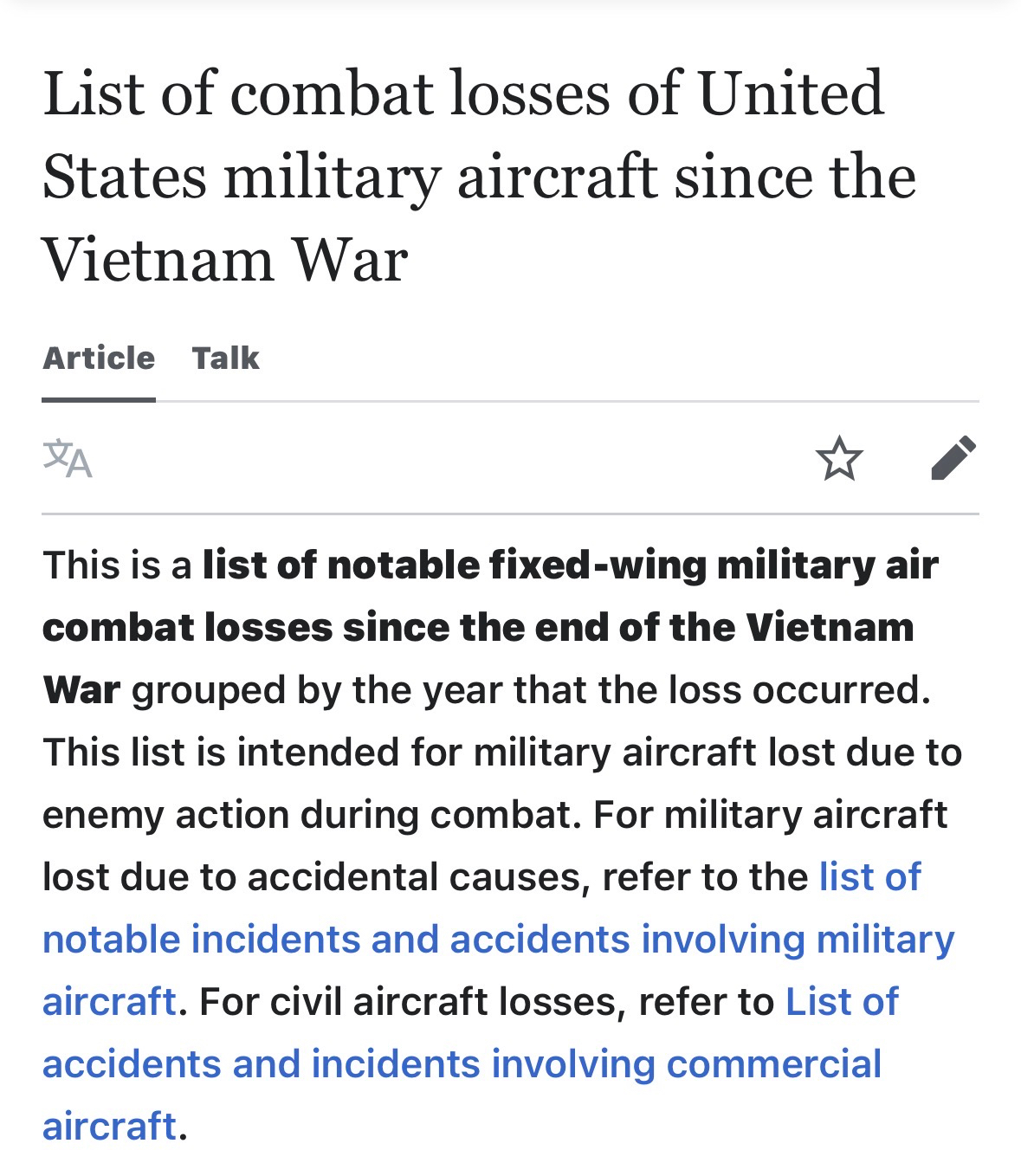
Task: Star this article to watch it
Action: 839,459
